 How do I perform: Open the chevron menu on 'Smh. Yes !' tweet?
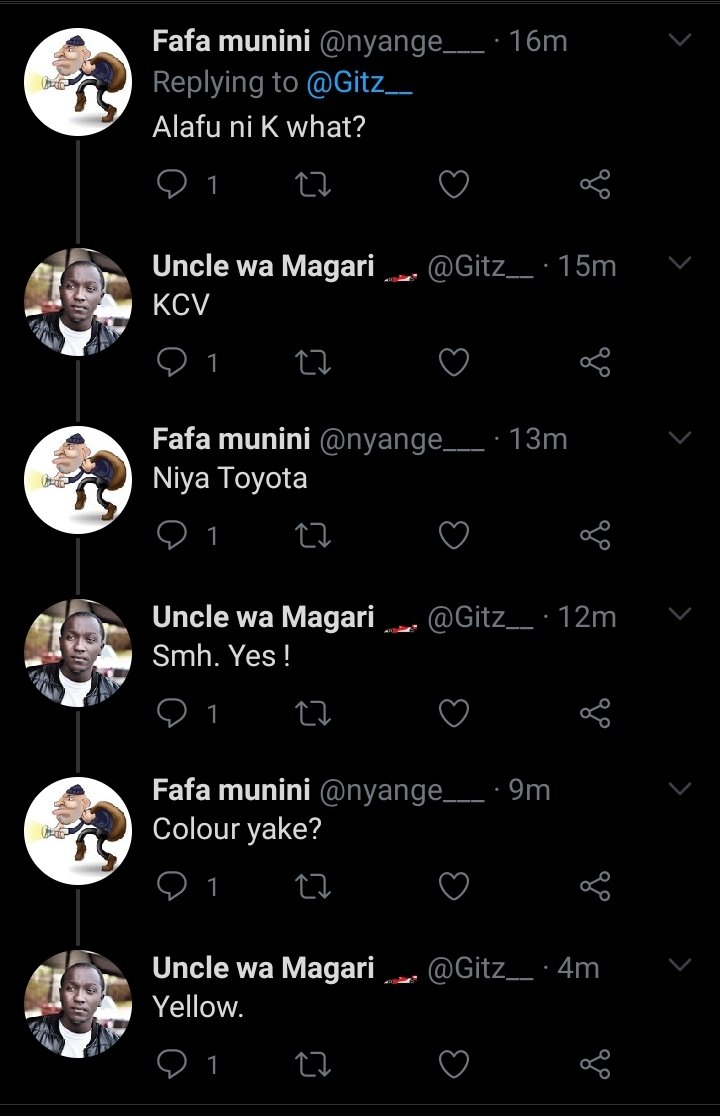click(x=680, y=614)
